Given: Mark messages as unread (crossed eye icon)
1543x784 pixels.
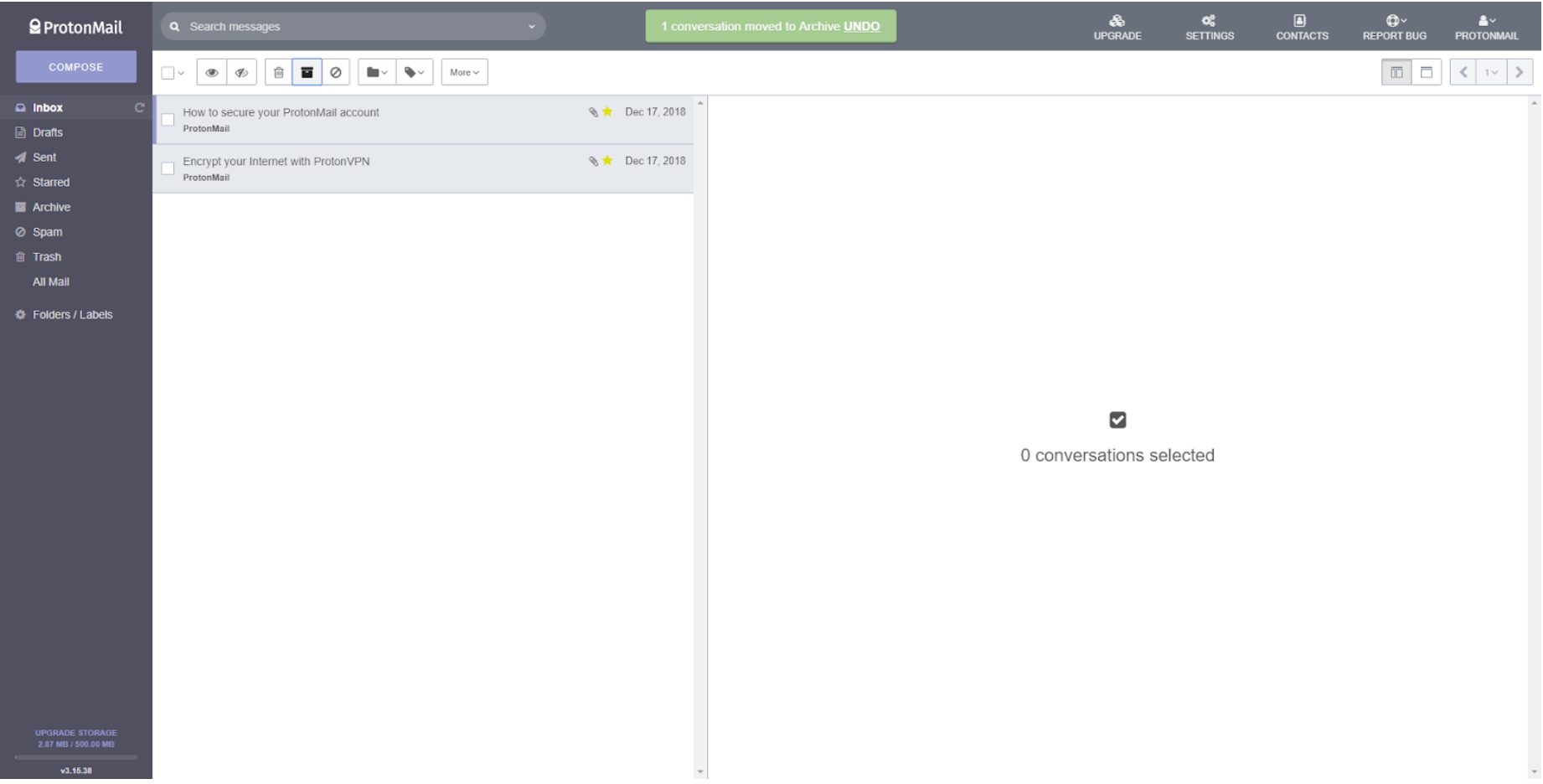Looking at the screenshot, I should pos(241,72).
